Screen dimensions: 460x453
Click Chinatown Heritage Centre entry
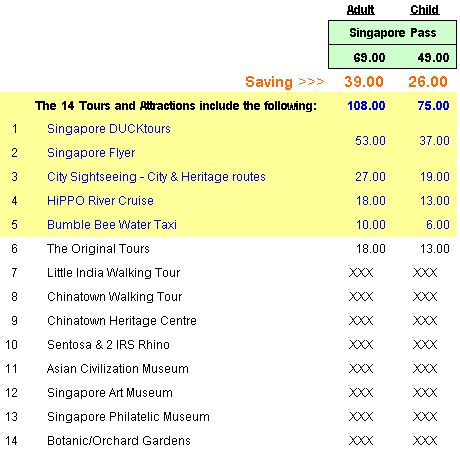pyautogui.click(x=122, y=321)
